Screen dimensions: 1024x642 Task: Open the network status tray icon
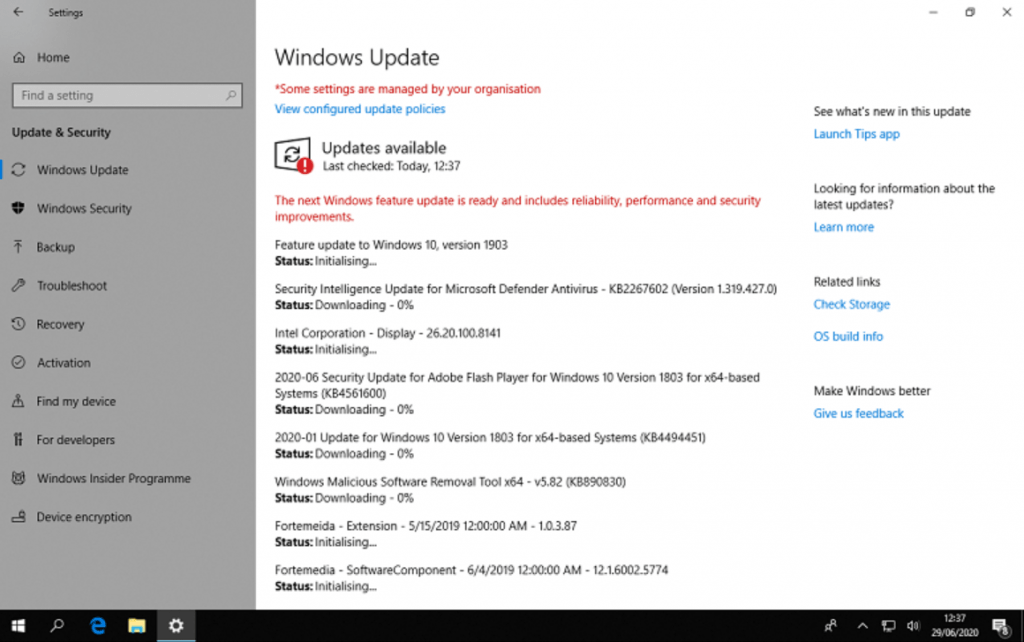tap(888, 626)
